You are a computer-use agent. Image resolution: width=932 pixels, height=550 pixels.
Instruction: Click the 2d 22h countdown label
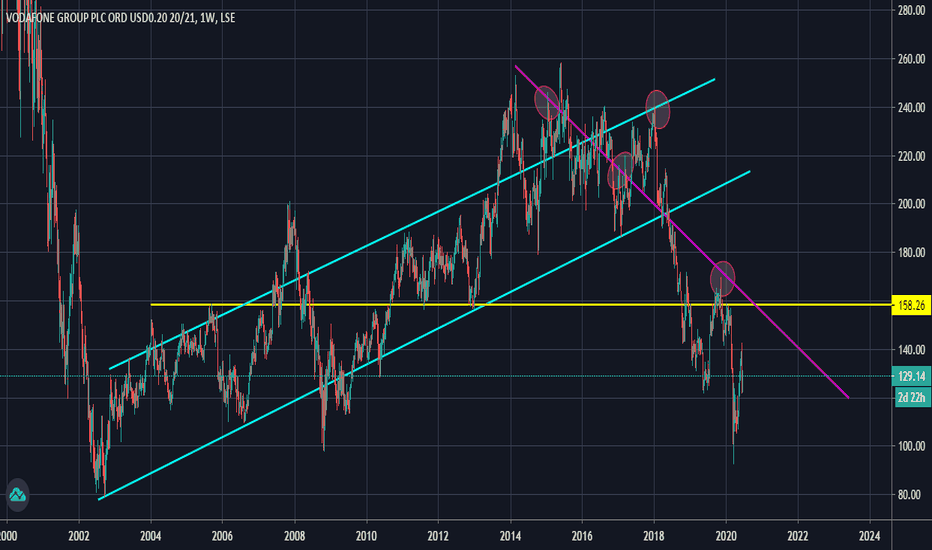tap(911, 397)
